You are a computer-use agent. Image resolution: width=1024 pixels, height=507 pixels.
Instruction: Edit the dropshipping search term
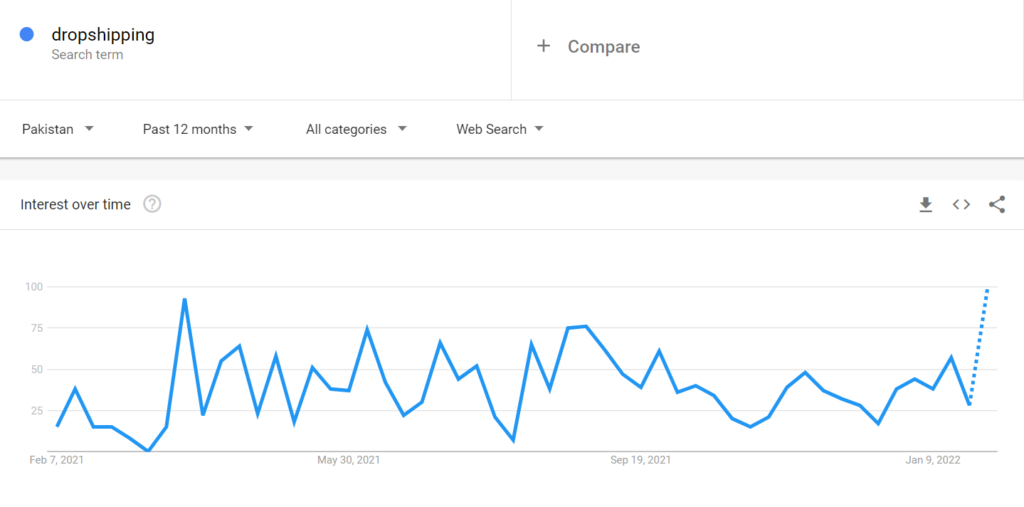click(x=103, y=35)
